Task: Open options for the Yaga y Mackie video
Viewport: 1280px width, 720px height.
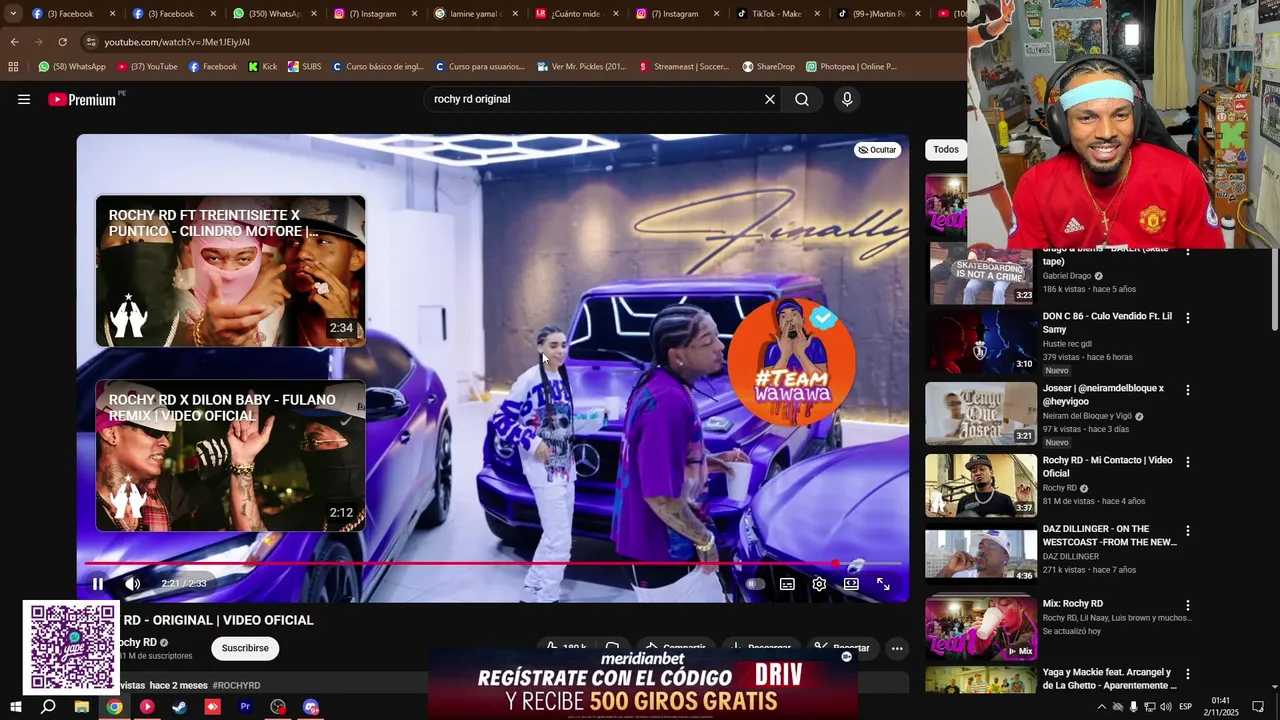Action: (1188, 675)
